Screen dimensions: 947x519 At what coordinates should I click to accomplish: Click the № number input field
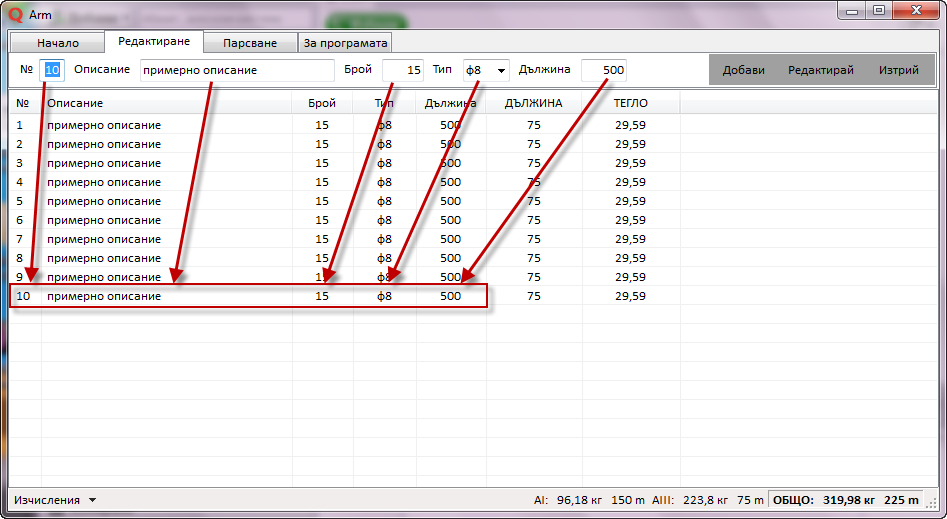click(x=53, y=70)
